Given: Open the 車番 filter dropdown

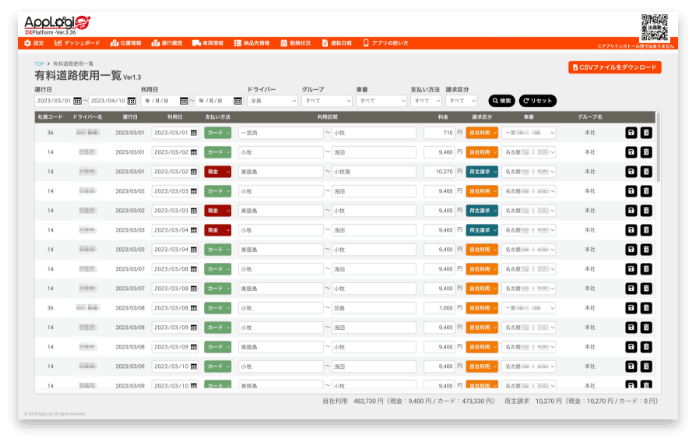Looking at the screenshot, I should (381, 101).
